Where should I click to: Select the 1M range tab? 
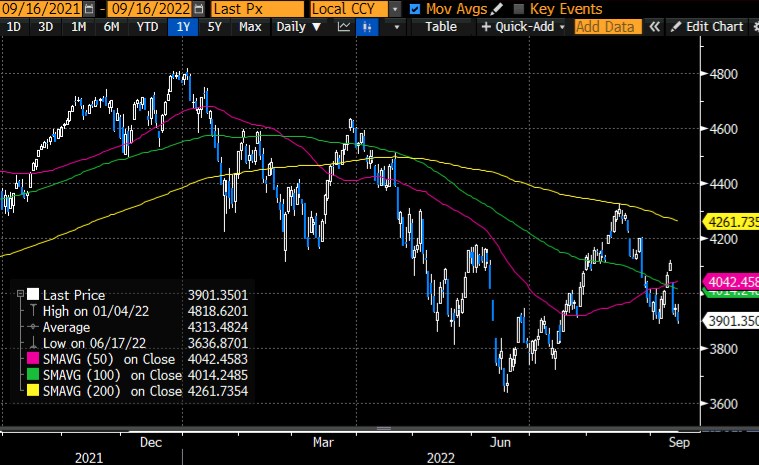point(78,27)
